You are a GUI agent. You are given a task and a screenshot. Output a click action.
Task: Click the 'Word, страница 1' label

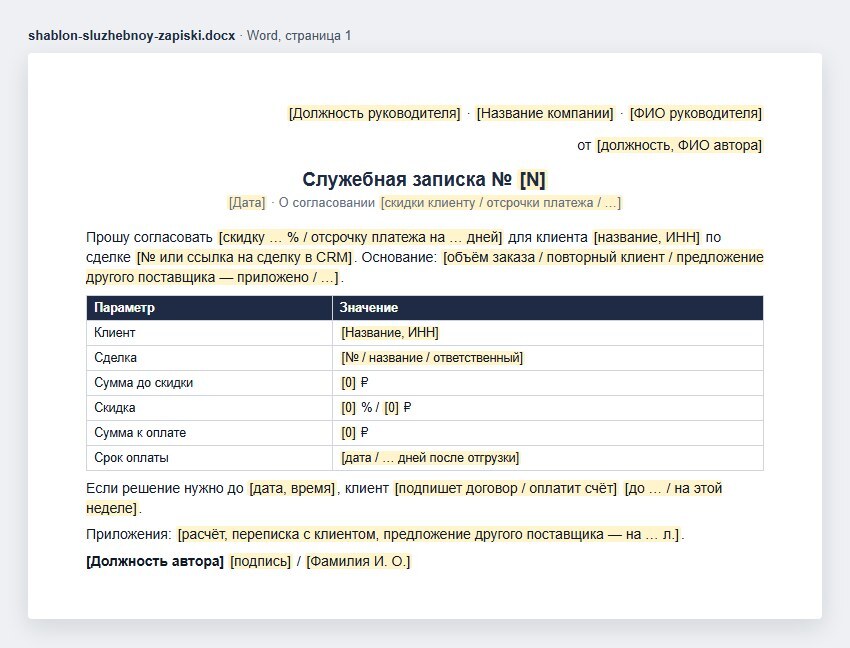(299, 36)
